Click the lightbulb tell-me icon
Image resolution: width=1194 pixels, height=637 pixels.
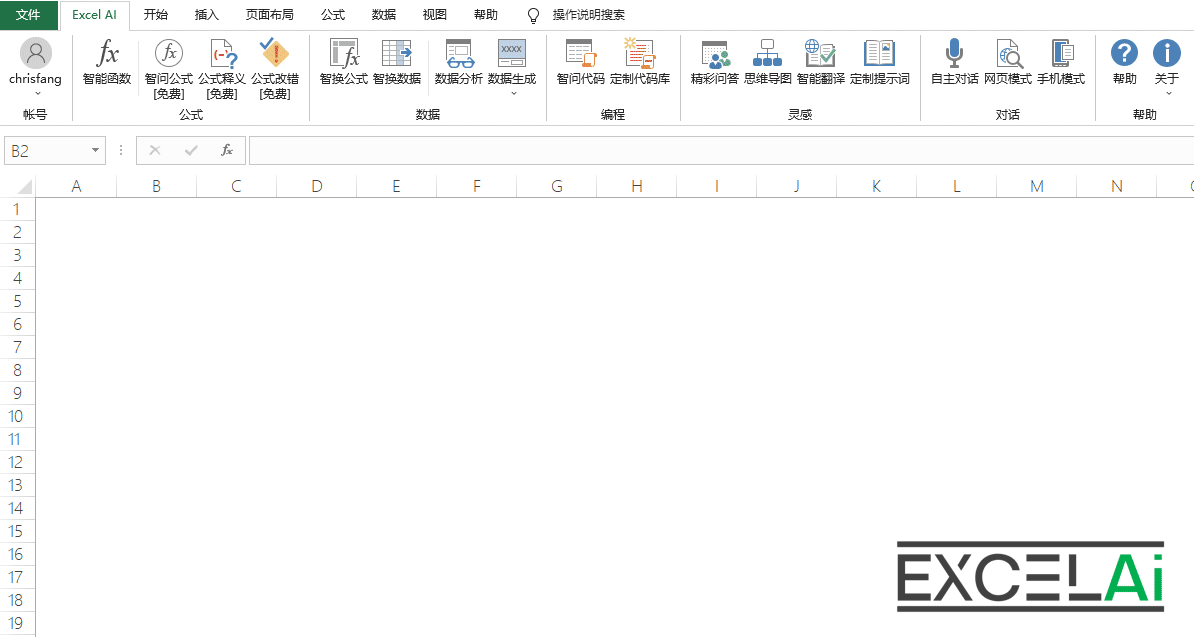coord(533,15)
